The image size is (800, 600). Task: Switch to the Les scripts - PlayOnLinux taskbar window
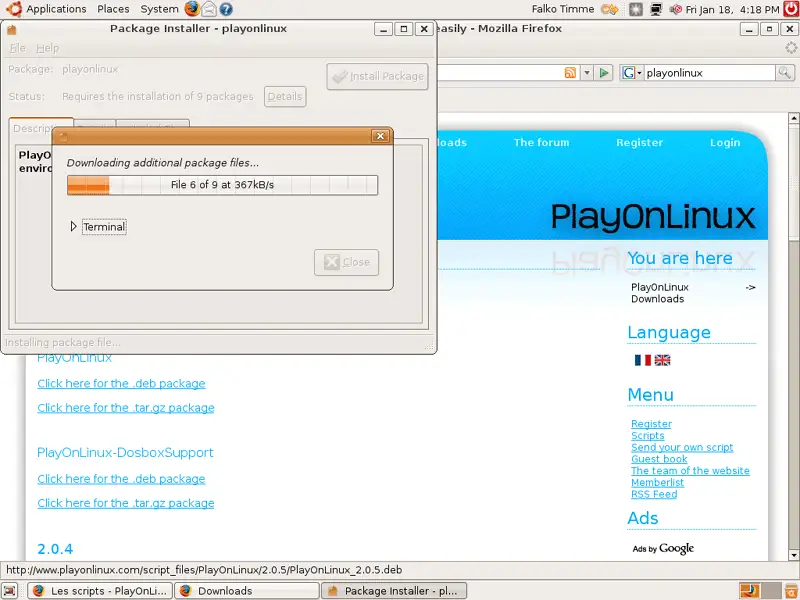(x=100, y=591)
